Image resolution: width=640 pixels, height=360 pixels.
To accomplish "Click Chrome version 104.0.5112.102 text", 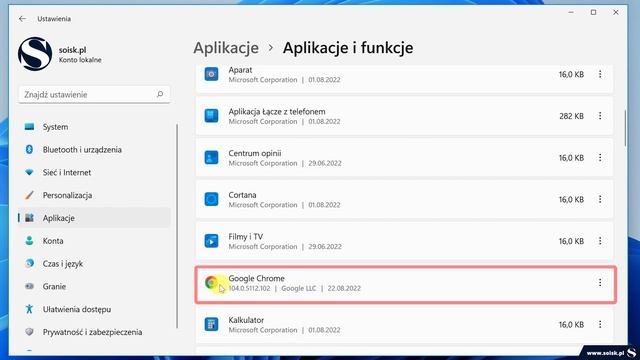I will (x=249, y=288).
